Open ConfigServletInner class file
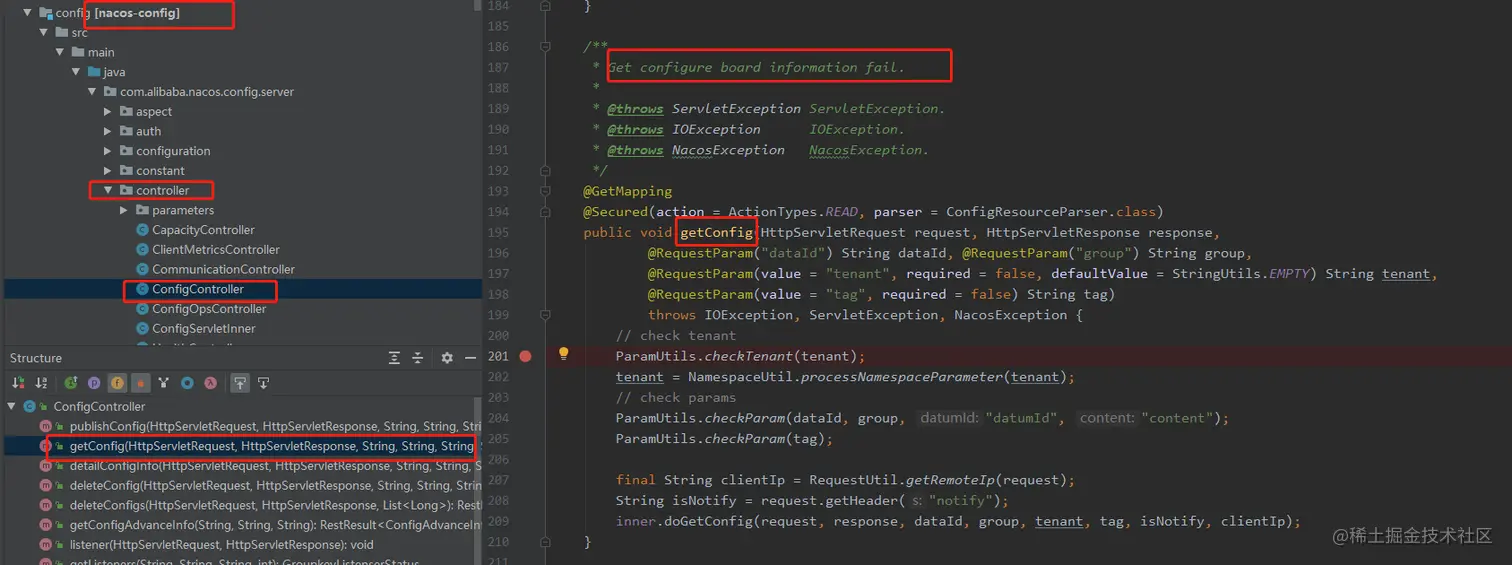Screen dimensions: 1512x565 pos(203,329)
